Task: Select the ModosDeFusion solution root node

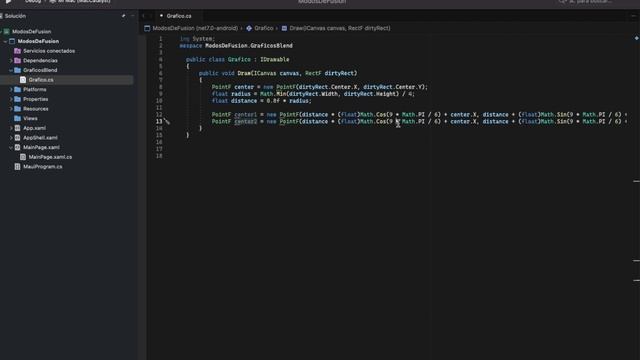Action: (x=31, y=31)
